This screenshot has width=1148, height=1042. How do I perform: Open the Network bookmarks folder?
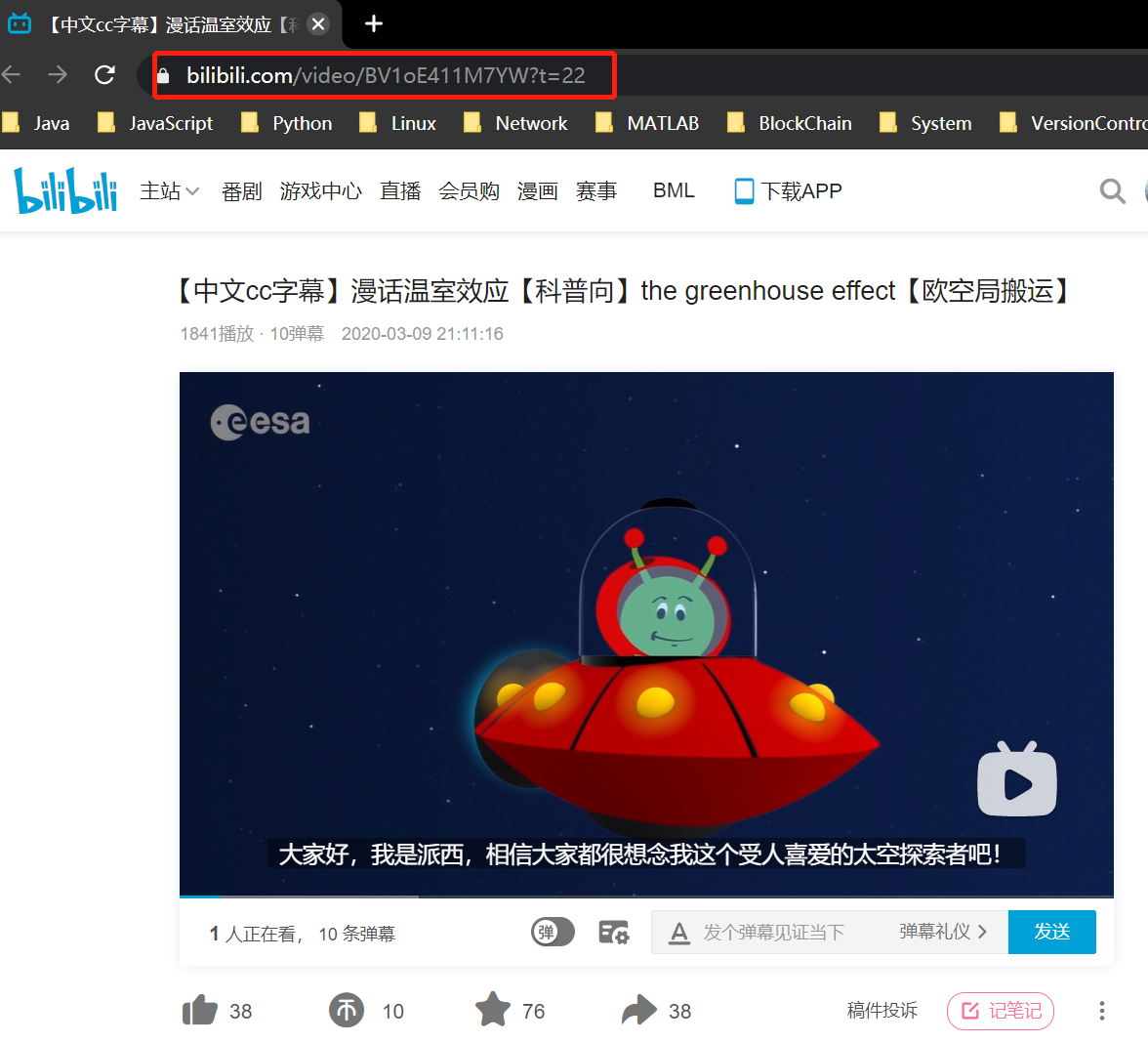click(x=515, y=123)
